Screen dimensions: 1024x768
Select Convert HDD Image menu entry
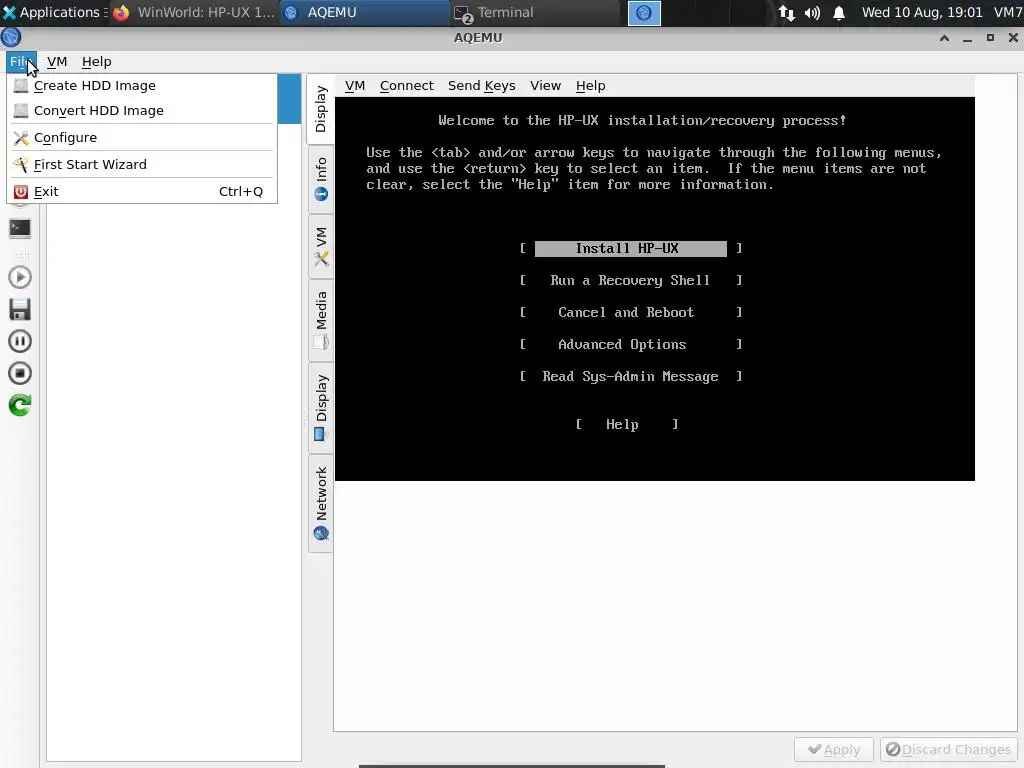[142, 110]
